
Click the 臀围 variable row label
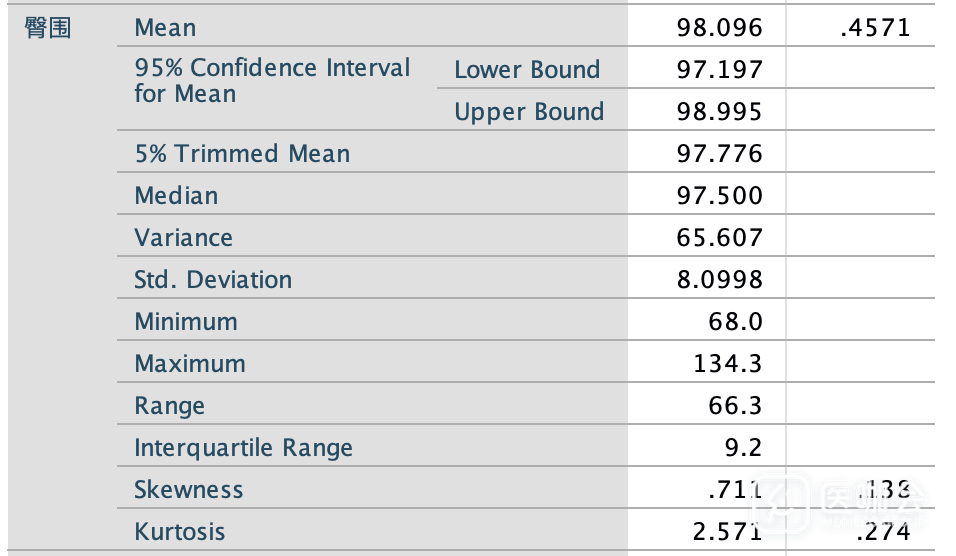tap(48, 28)
